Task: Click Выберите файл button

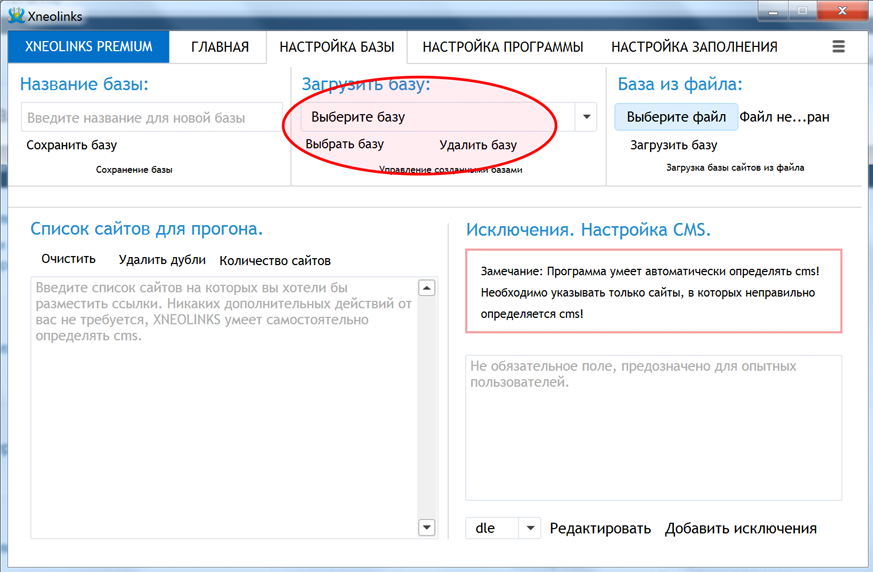Action: (676, 117)
